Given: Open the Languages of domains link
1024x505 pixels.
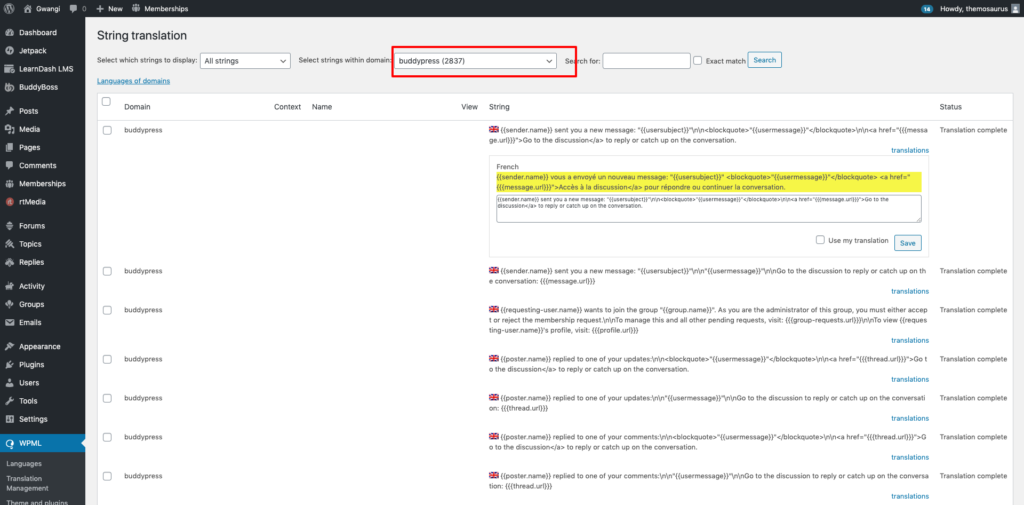Looking at the screenshot, I should [x=133, y=81].
